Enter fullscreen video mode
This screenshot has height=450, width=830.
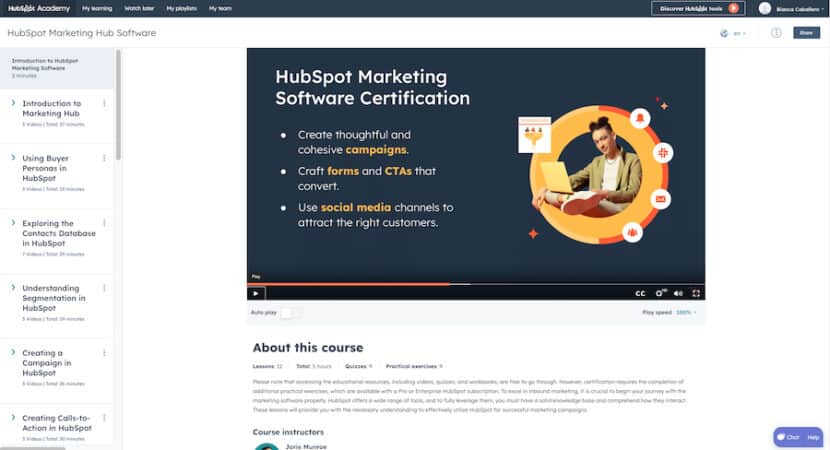(x=697, y=293)
